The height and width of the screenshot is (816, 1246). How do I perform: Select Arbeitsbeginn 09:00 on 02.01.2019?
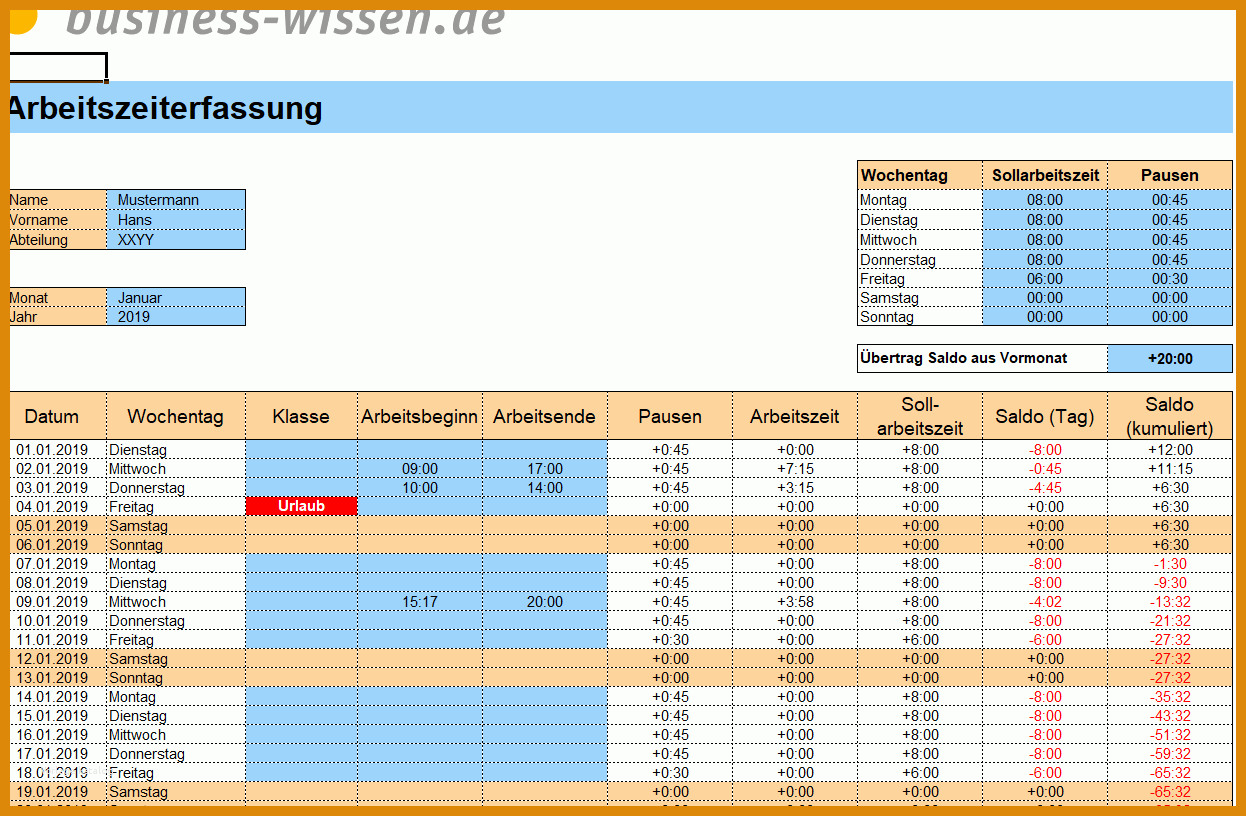420,469
